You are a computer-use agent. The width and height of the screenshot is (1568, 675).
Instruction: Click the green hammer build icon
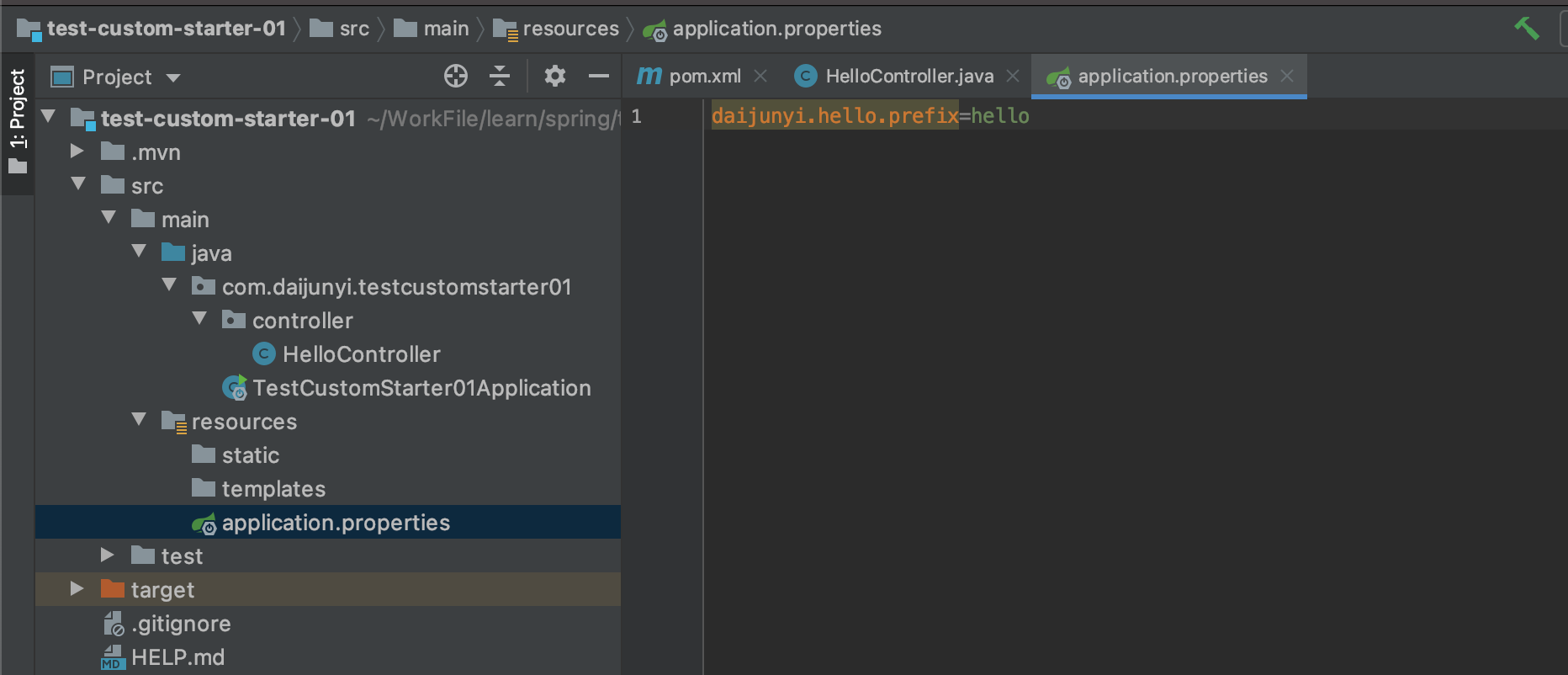click(x=1526, y=29)
